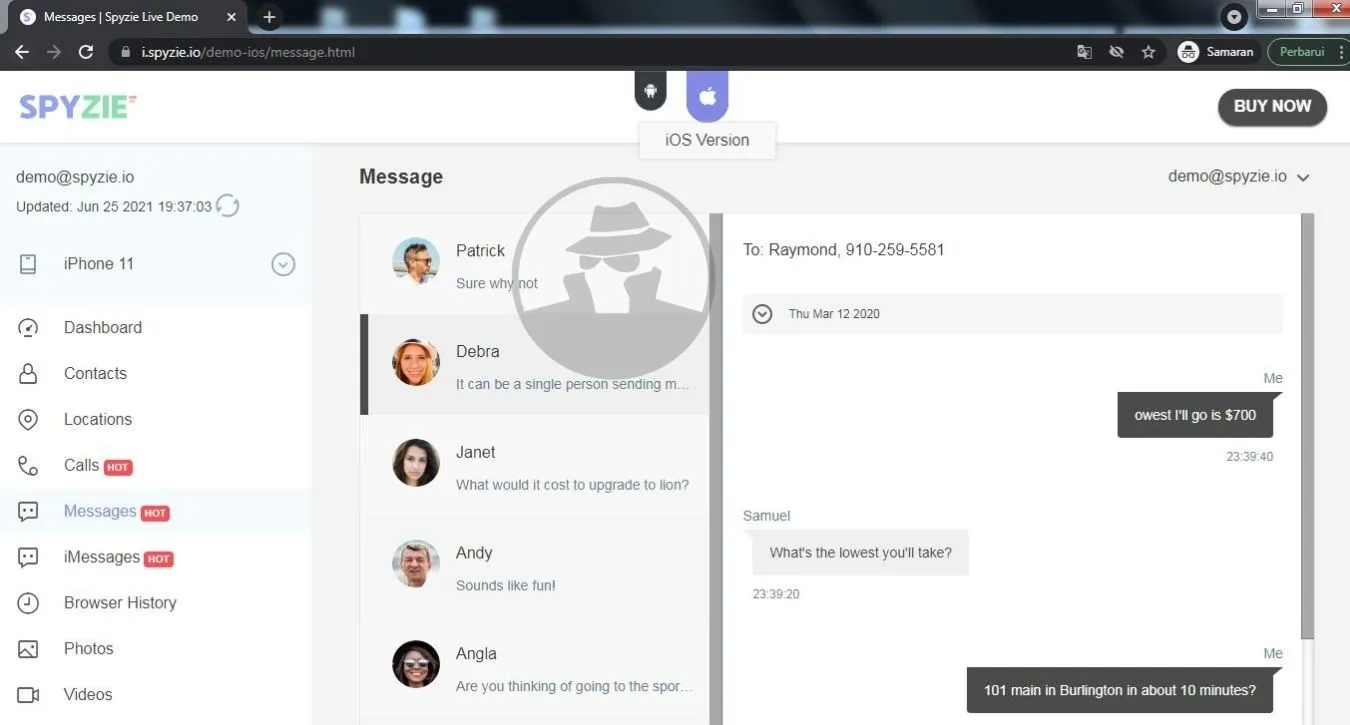The width and height of the screenshot is (1350, 725).
Task: Click the refresh sync icon beside Updated time
Action: (228, 206)
